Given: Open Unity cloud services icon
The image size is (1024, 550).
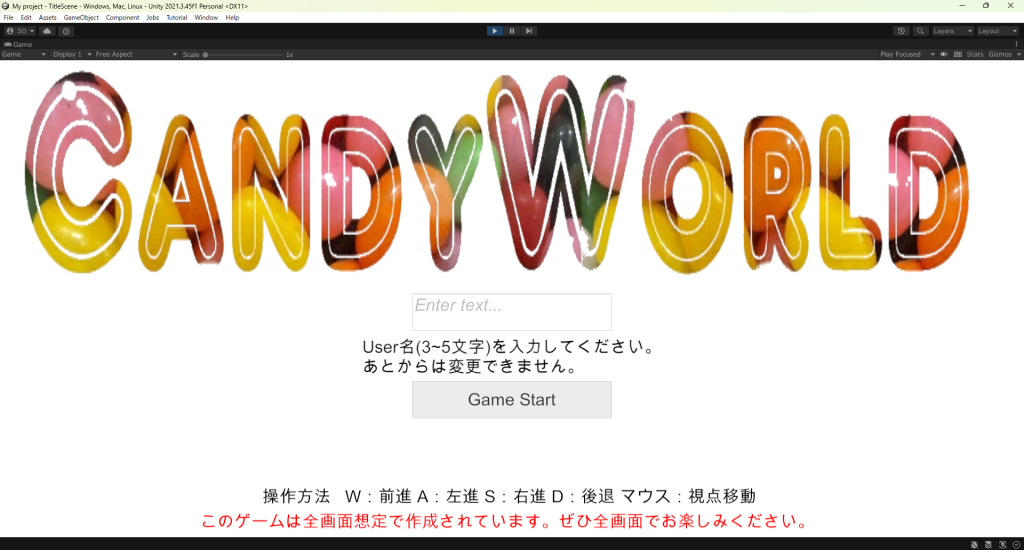Looking at the screenshot, I should [x=47, y=31].
